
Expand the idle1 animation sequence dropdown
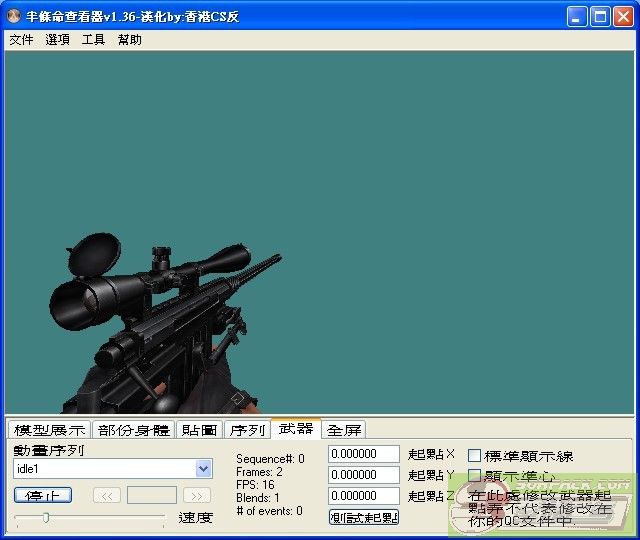point(204,469)
